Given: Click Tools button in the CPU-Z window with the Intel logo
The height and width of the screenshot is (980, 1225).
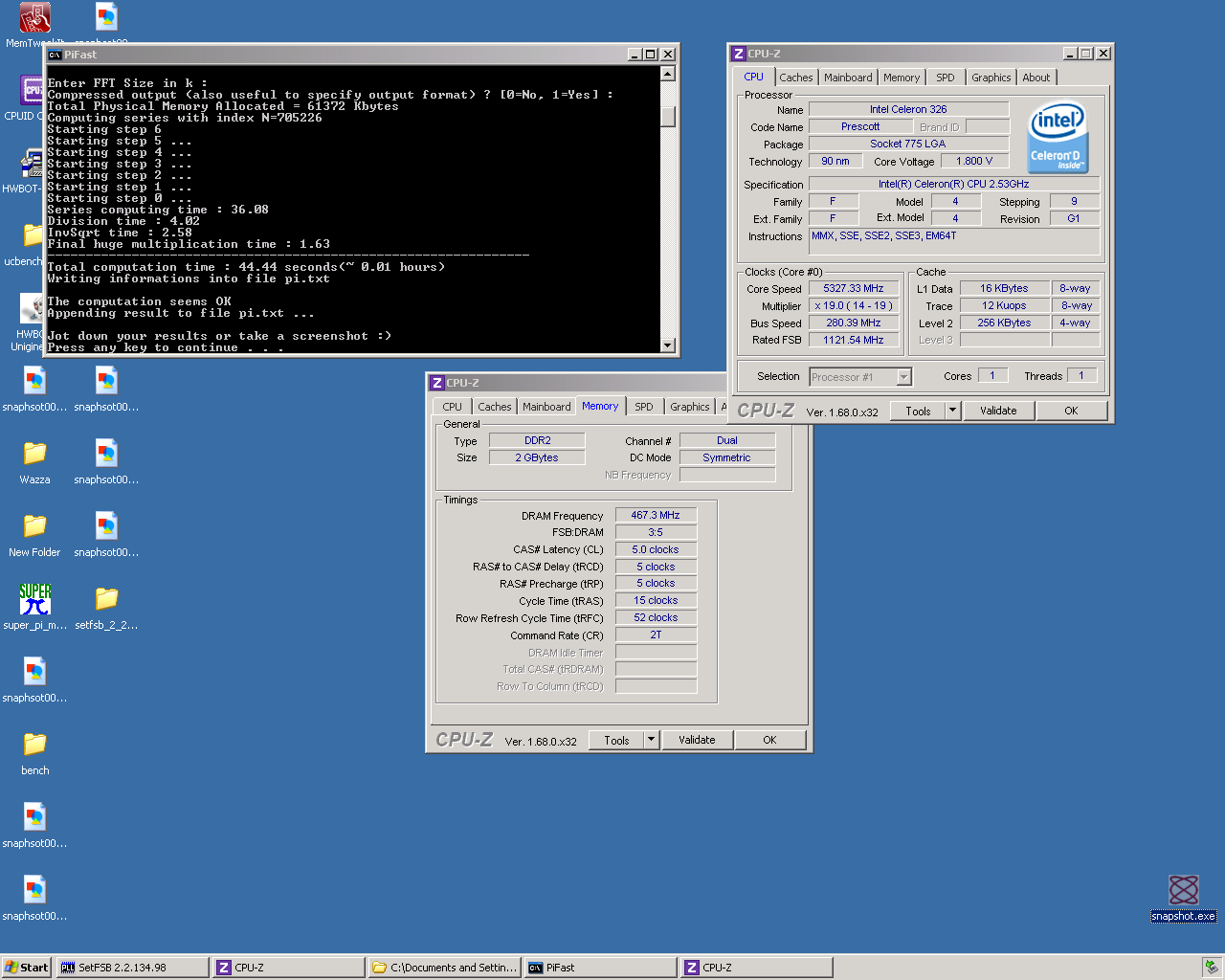Looking at the screenshot, I should click(918, 411).
